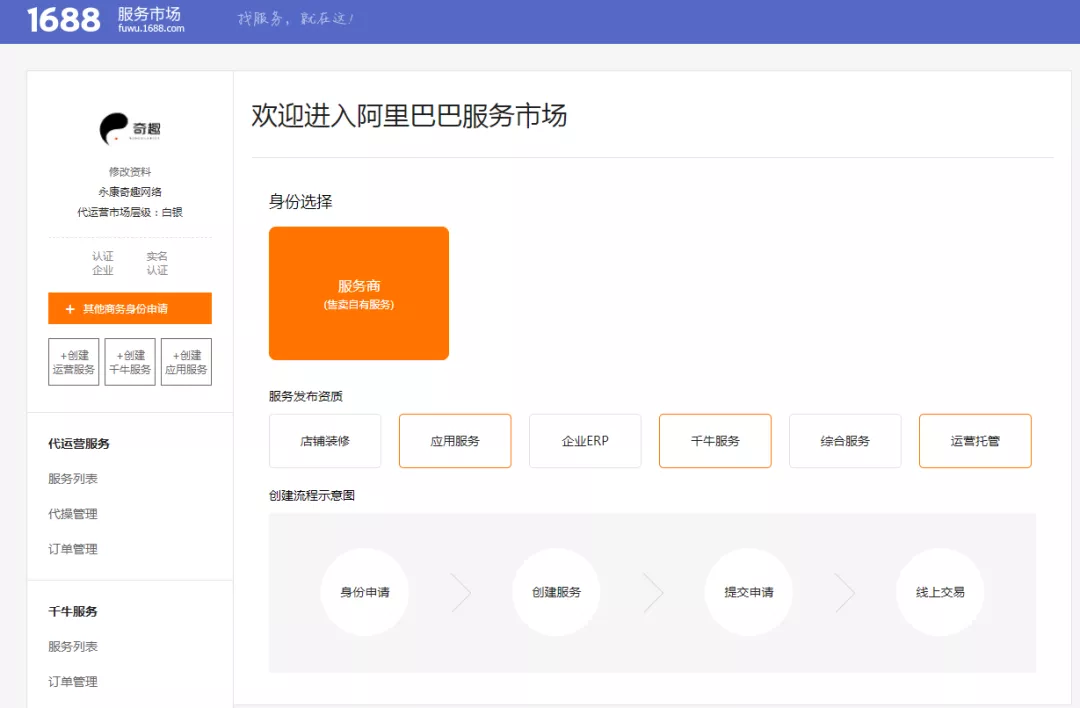Click the 创建服务 step circle

click(557, 592)
